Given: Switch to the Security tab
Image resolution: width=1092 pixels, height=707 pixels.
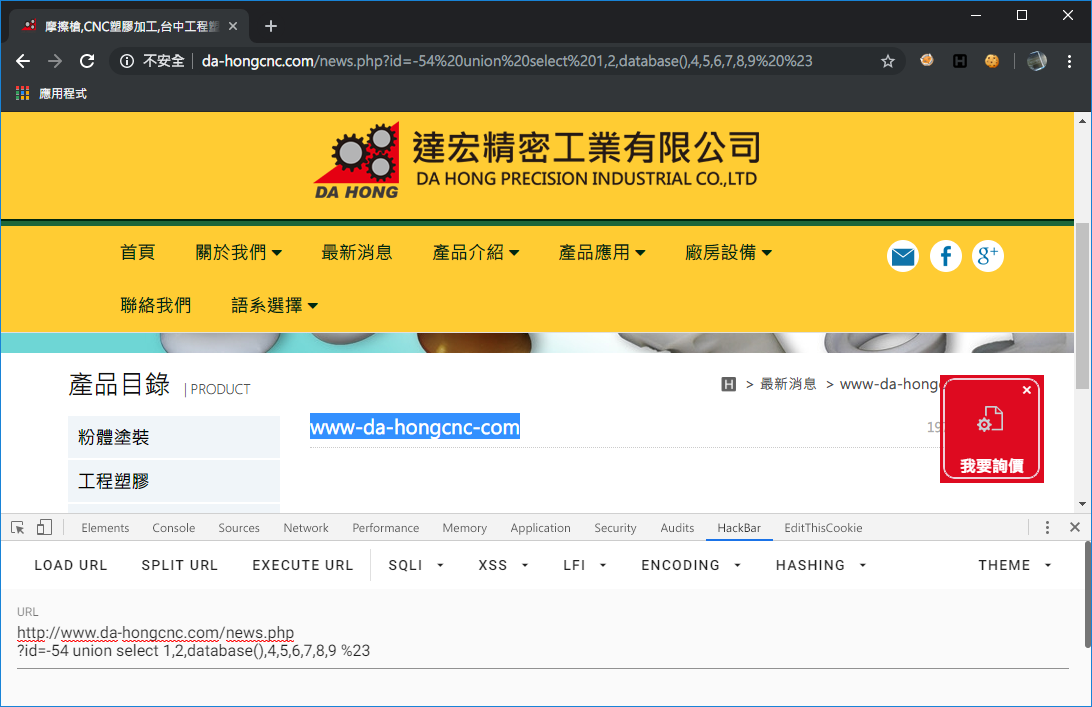Looking at the screenshot, I should pyautogui.click(x=615, y=528).
